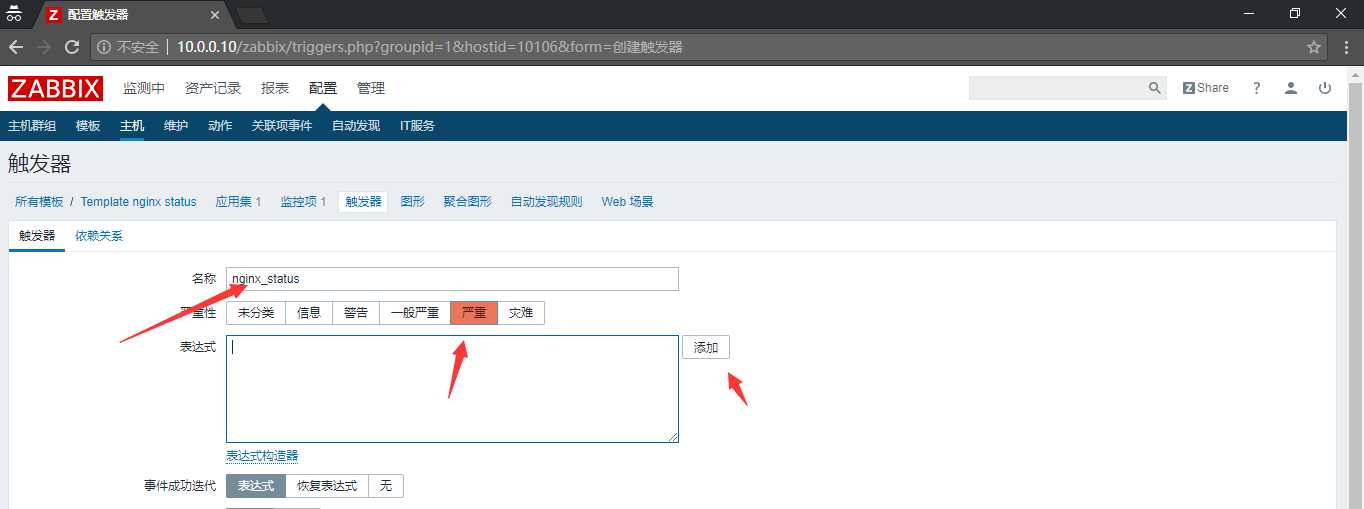This screenshot has height=509, width=1364.
Task: Click the site info insecure icon
Action: [104, 47]
